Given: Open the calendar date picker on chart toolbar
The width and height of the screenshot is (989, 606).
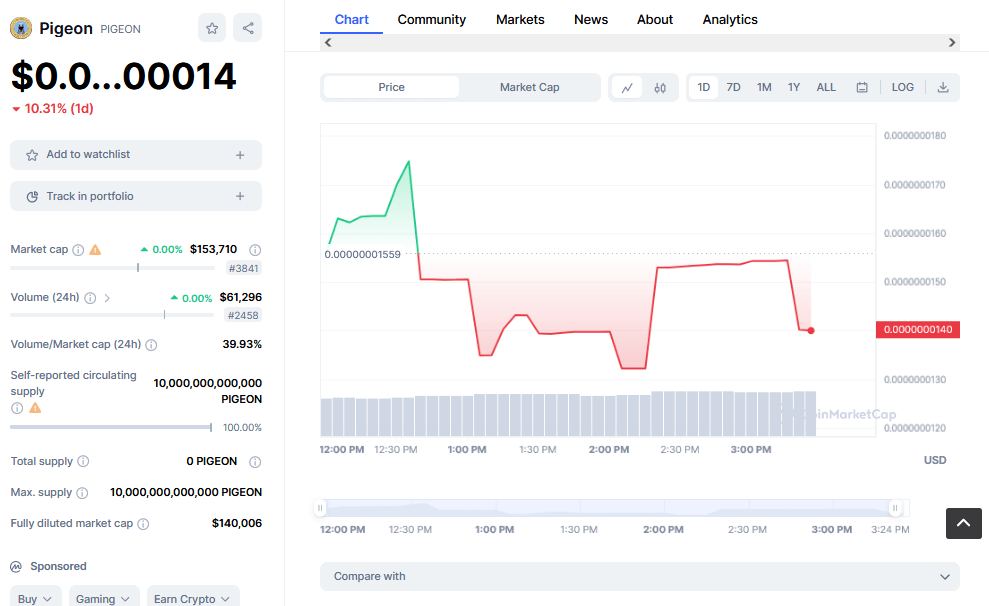Looking at the screenshot, I should [x=862, y=87].
